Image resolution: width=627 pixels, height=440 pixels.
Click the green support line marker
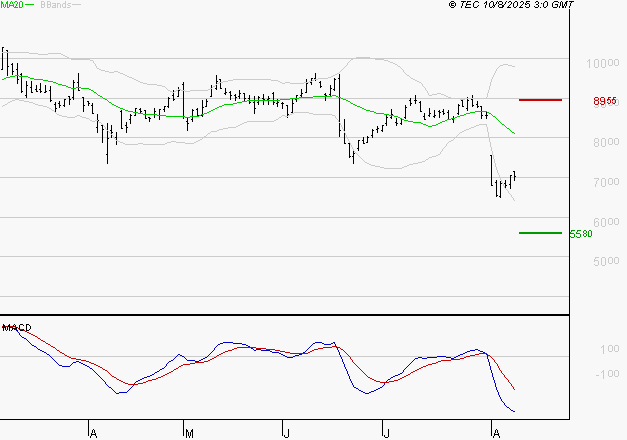[540, 233]
